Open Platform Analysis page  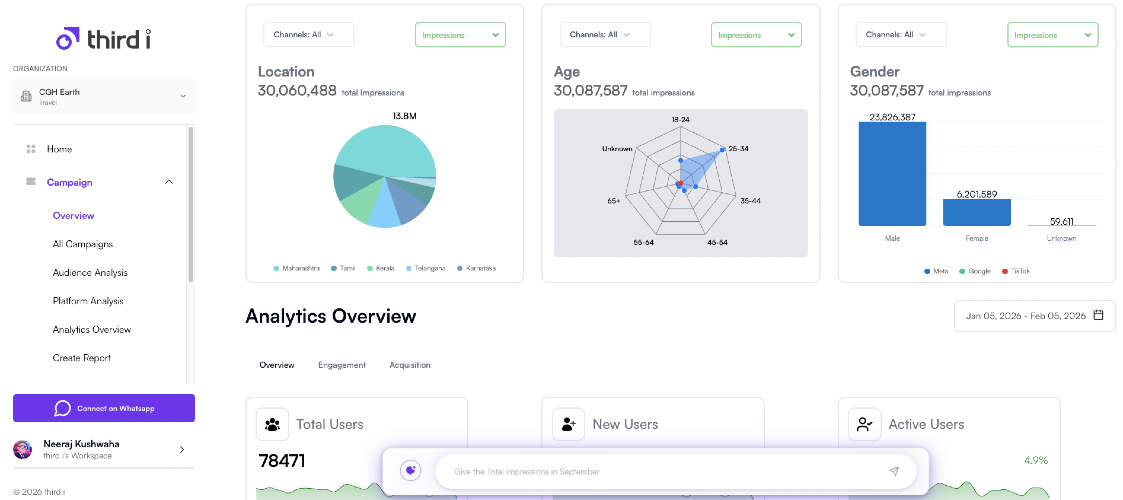click(88, 301)
